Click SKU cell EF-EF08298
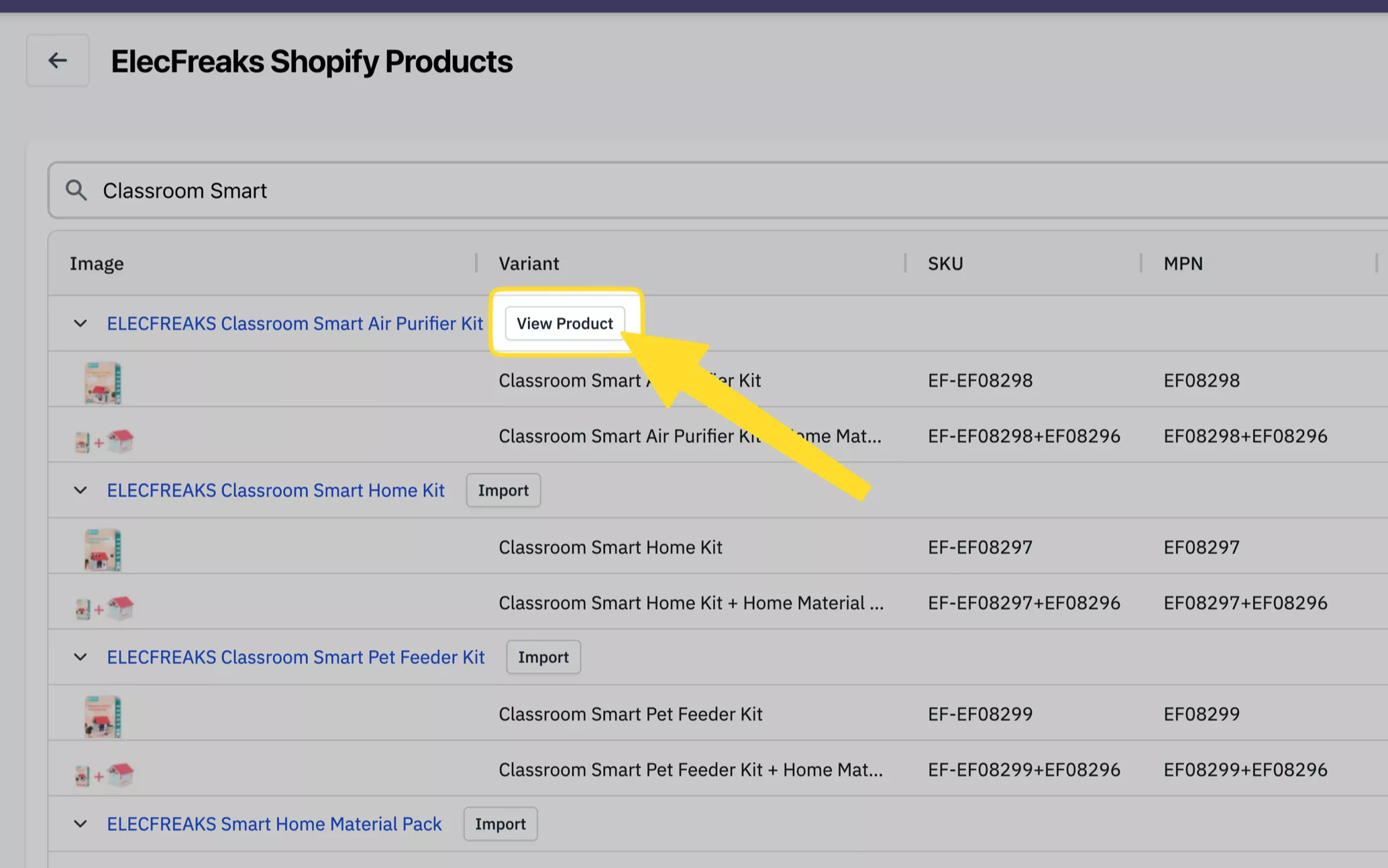Image resolution: width=1388 pixels, height=868 pixels. tap(980, 381)
